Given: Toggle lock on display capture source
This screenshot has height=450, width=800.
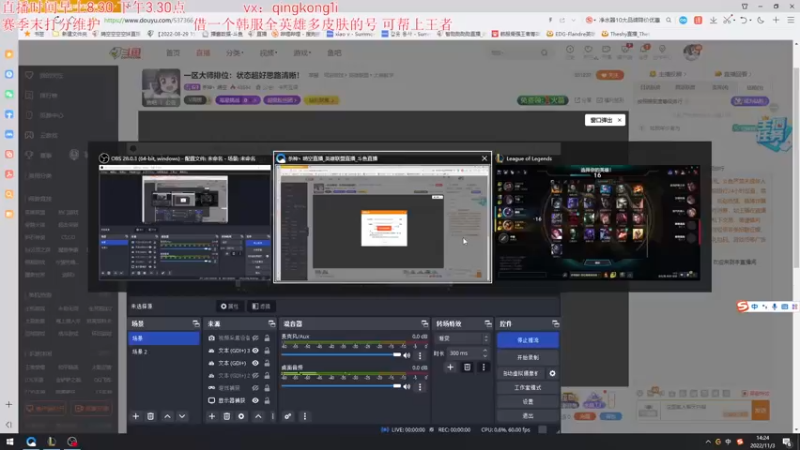Looking at the screenshot, I should pyautogui.click(x=267, y=401).
